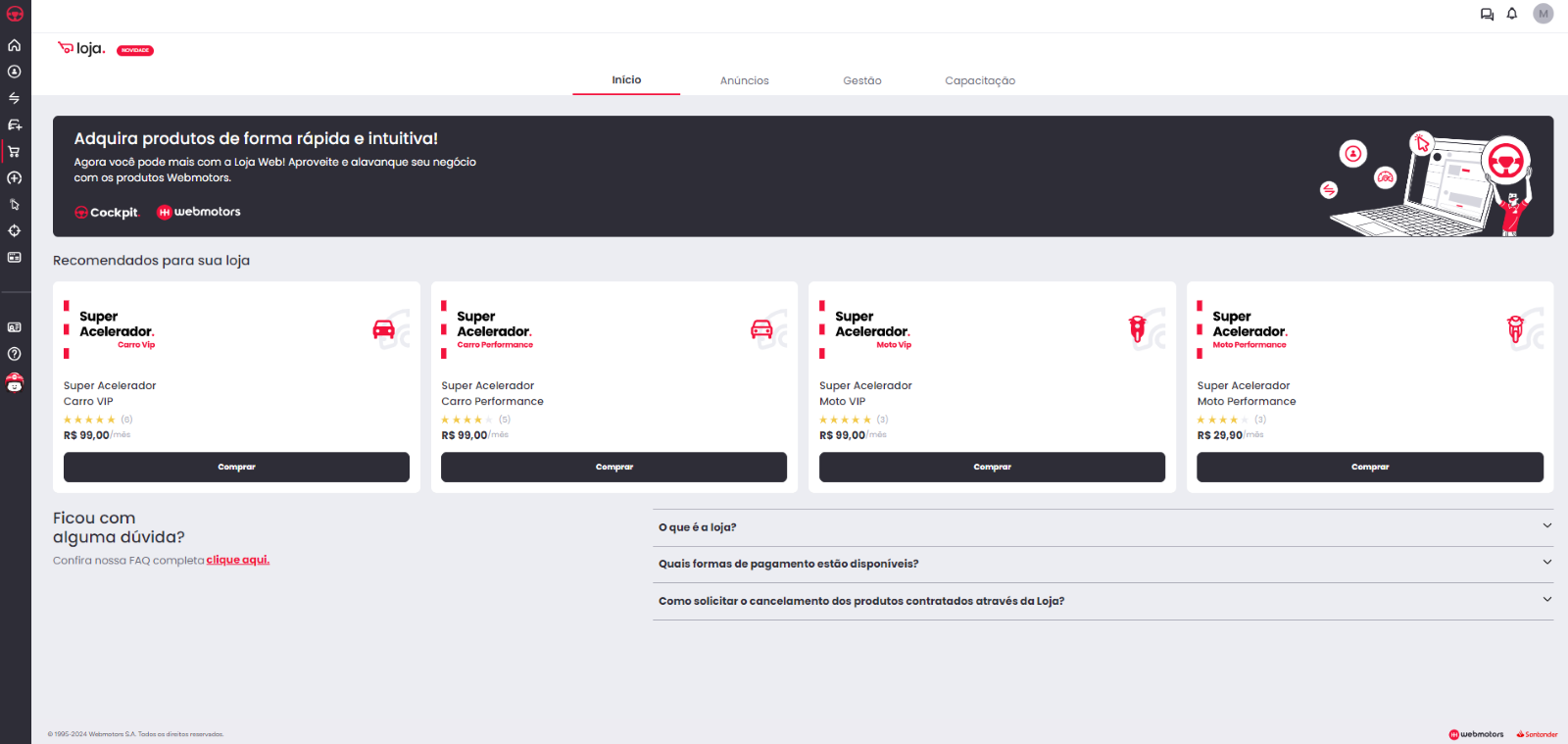Click the 'Super Acelerador Carro Performance' product title
The height and width of the screenshot is (744, 1568).
click(492, 393)
